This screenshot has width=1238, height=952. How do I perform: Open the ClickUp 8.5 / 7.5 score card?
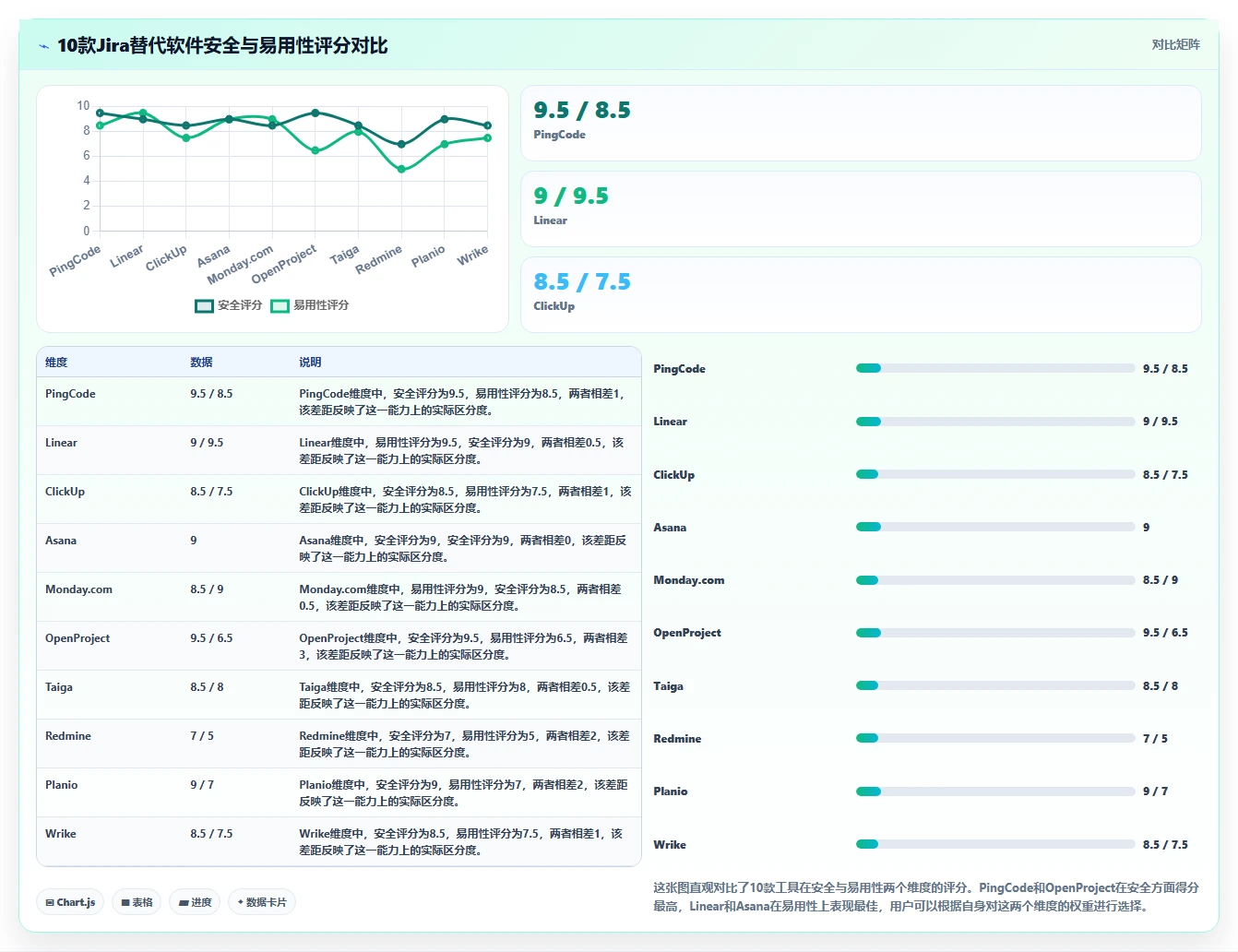click(861, 294)
